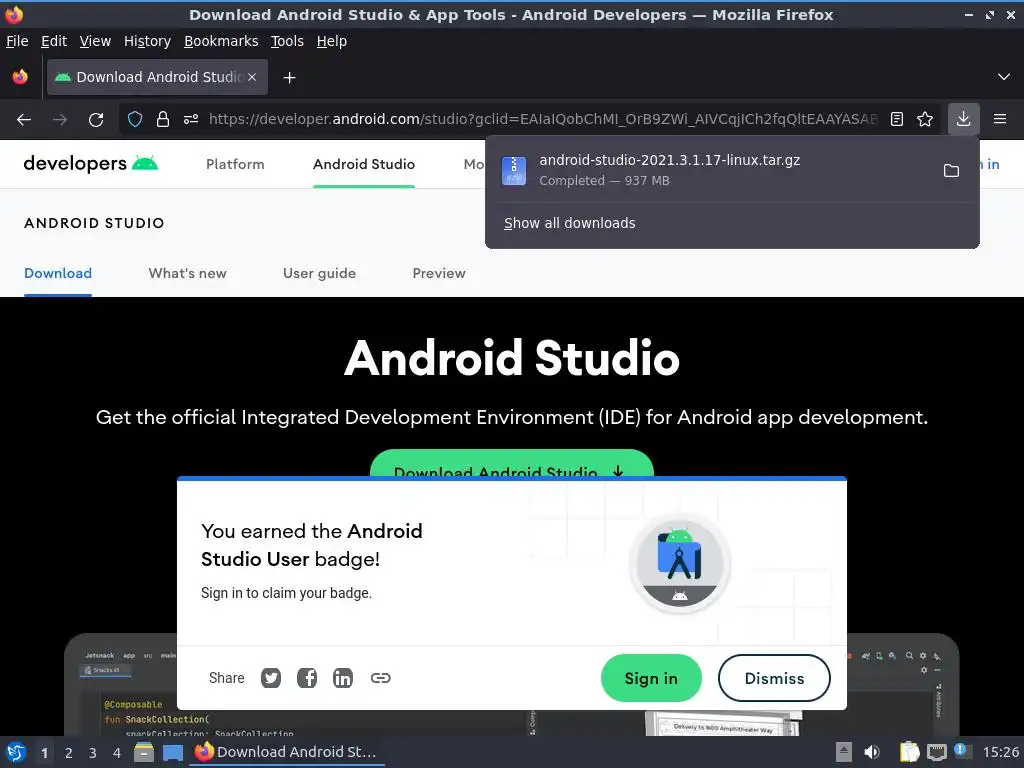Select the Download sub-tab
The width and height of the screenshot is (1024, 768).
58,274
